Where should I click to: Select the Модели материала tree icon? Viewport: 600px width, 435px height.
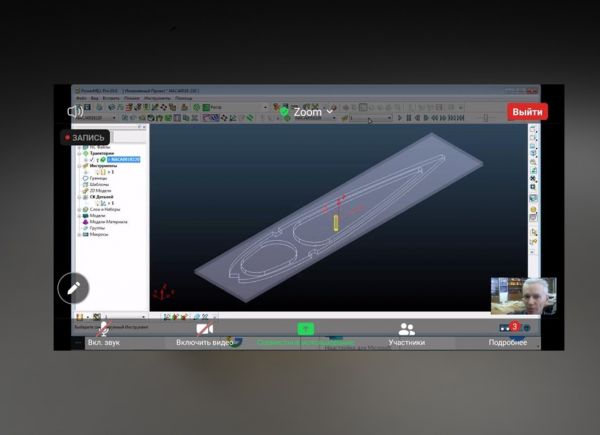(x=86, y=221)
